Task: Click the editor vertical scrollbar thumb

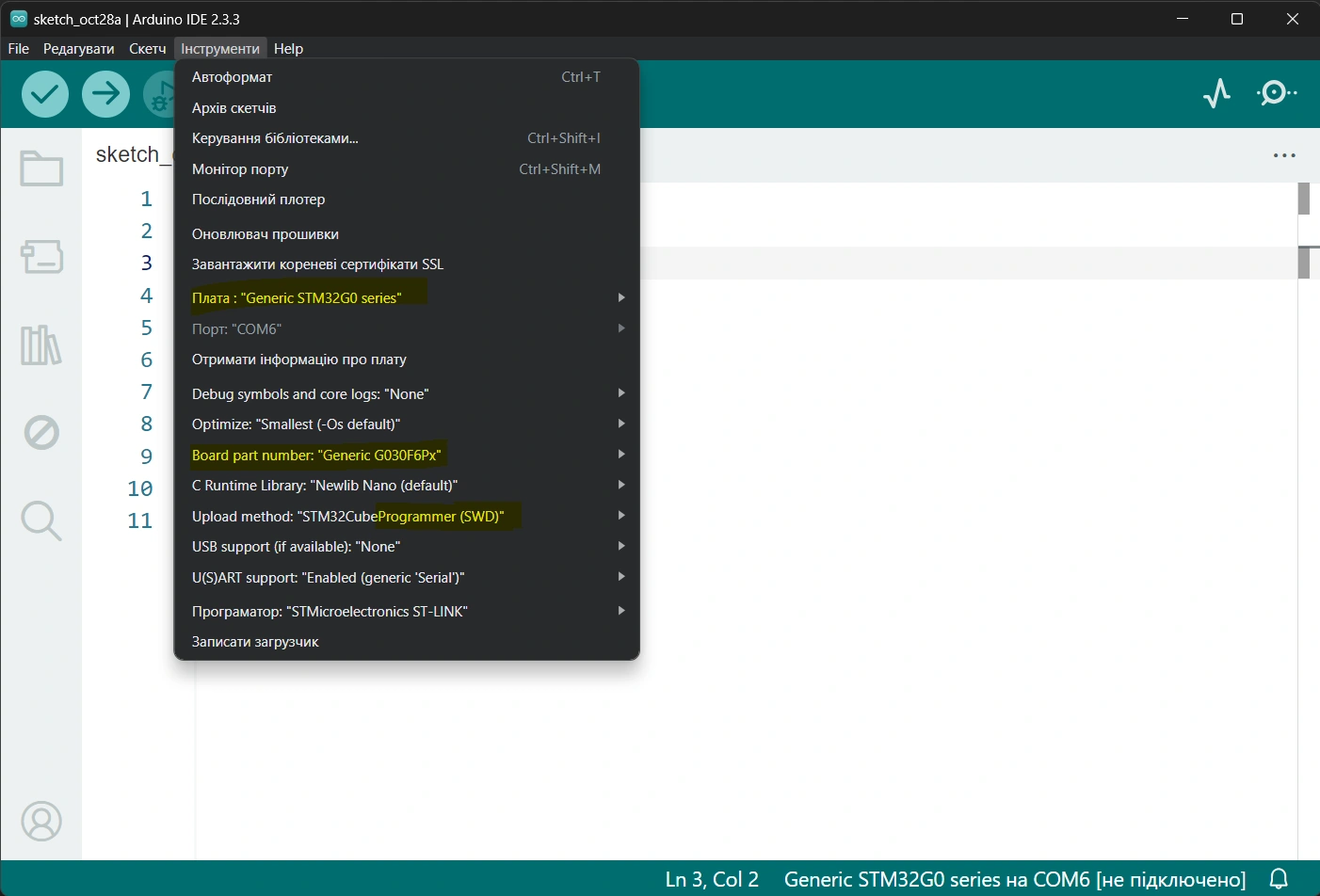Action: click(1304, 199)
